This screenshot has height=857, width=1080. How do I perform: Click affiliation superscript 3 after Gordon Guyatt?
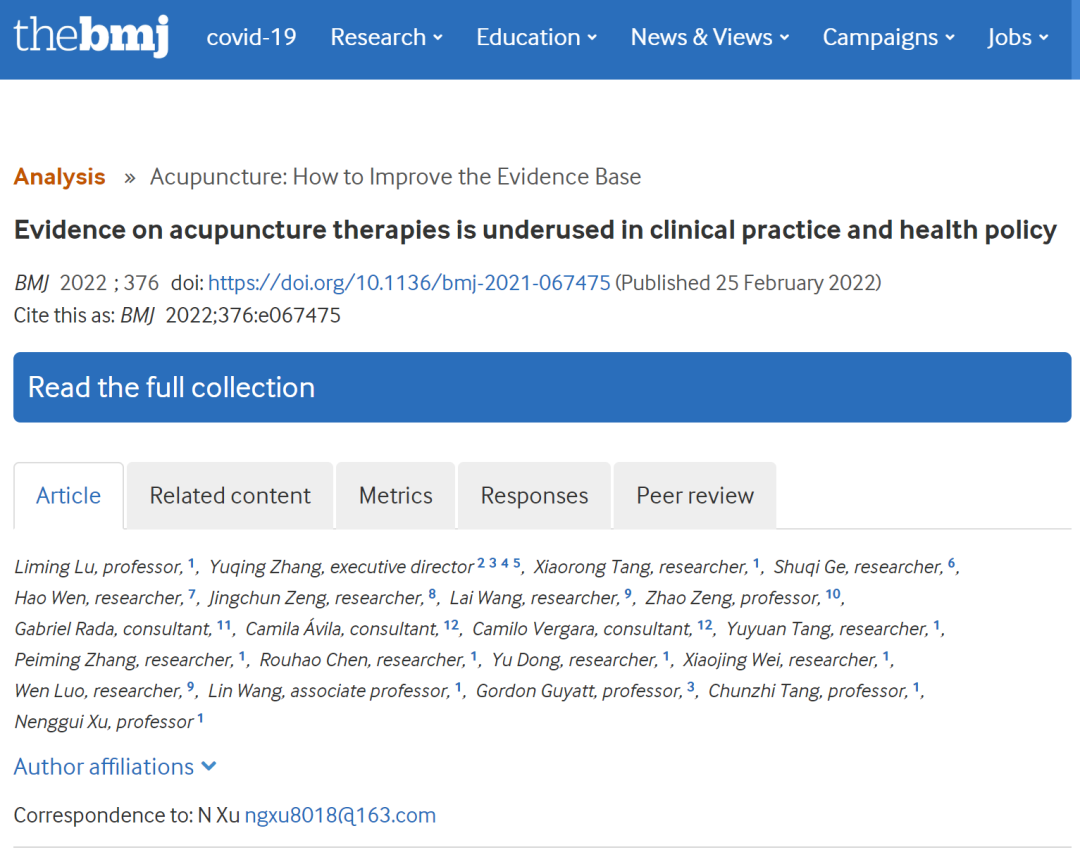tap(691, 687)
